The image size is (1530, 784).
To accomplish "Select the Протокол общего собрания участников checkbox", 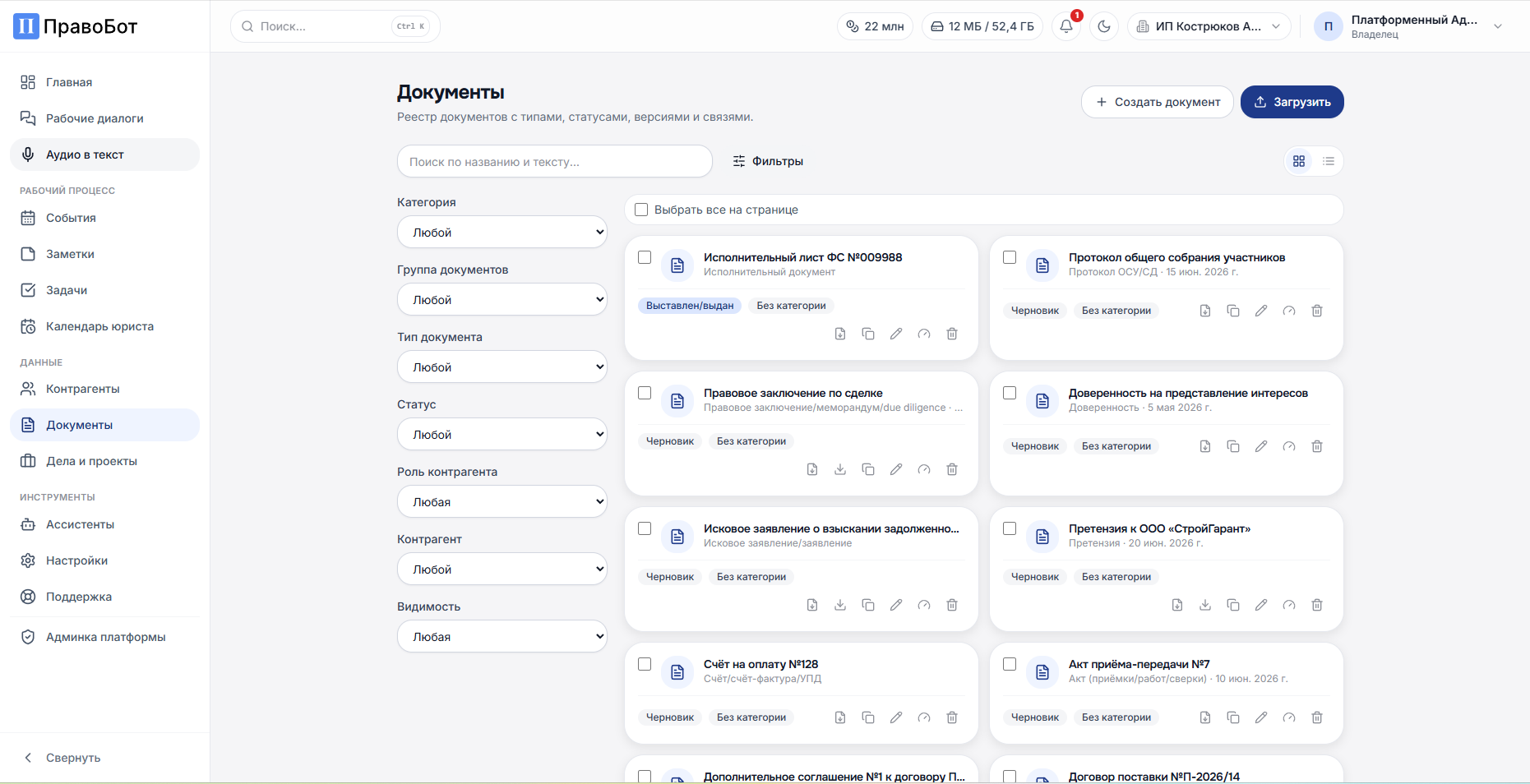I will tap(1010, 257).
